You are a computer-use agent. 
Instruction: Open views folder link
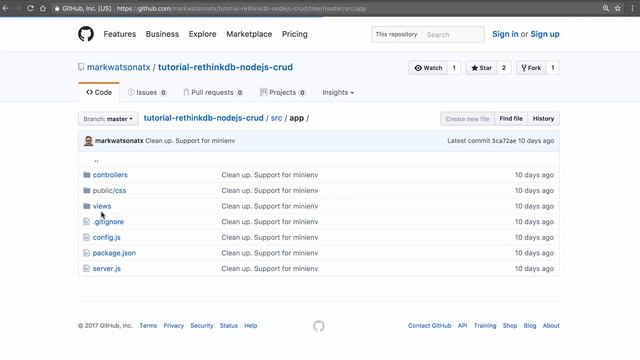pos(102,206)
